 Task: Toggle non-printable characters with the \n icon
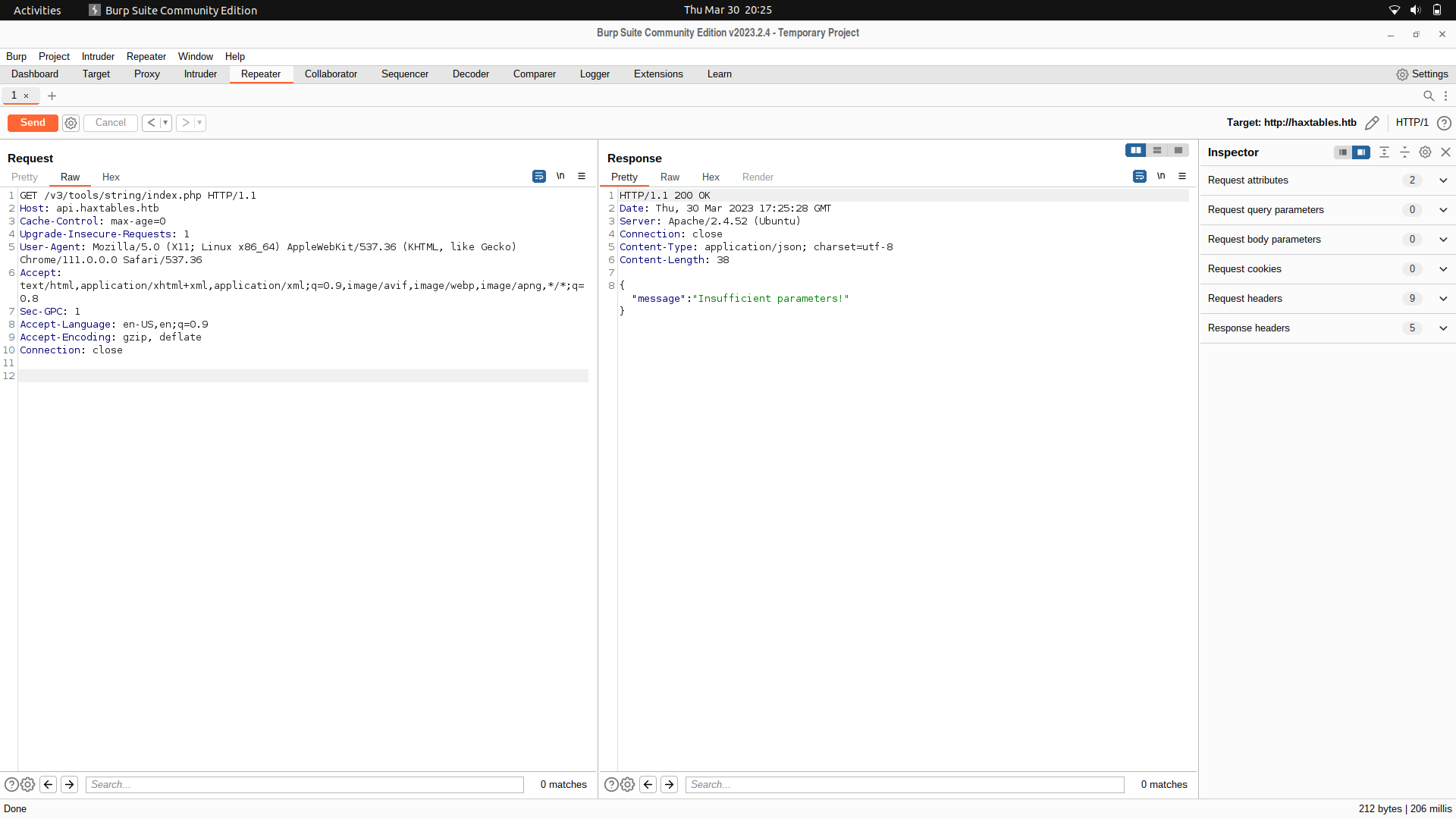click(x=560, y=176)
